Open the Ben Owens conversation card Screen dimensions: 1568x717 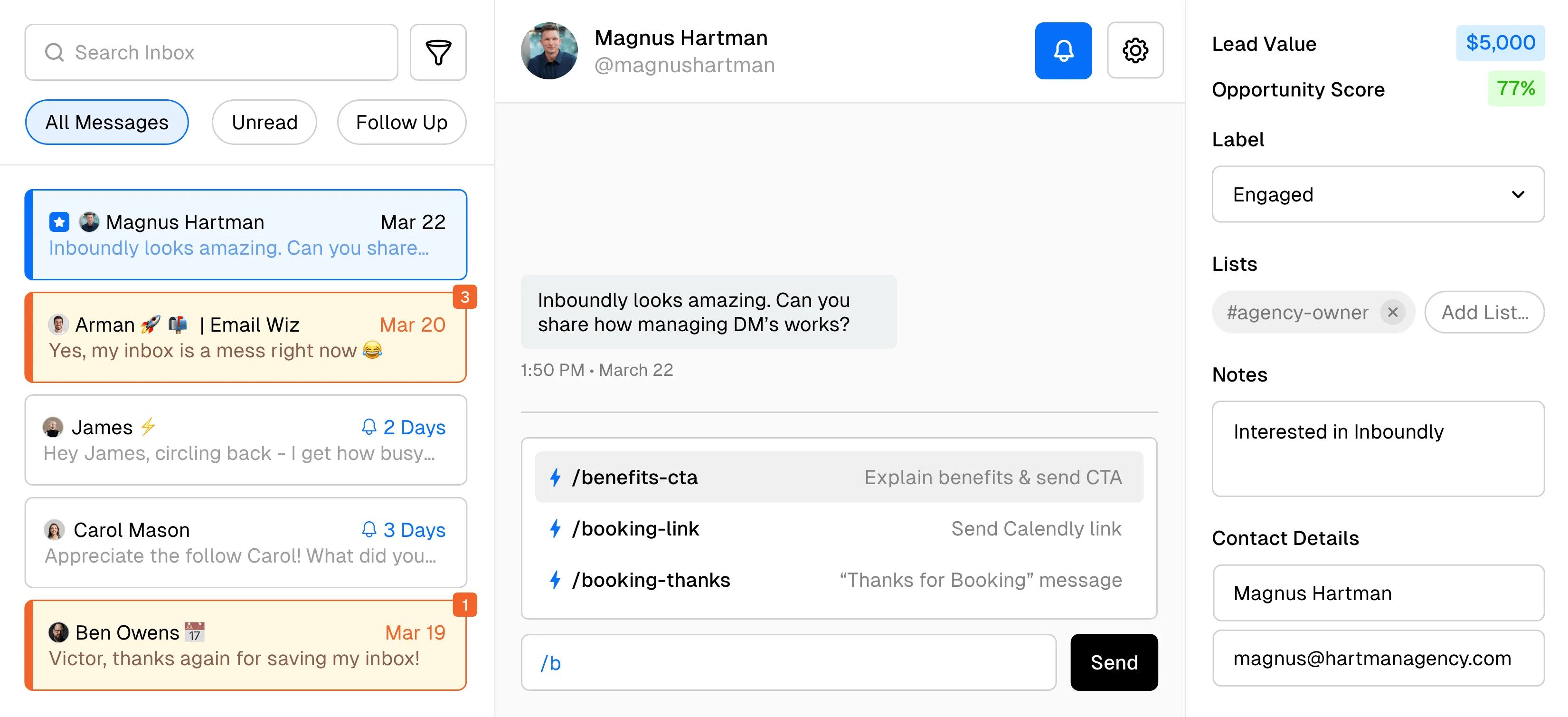[246, 645]
